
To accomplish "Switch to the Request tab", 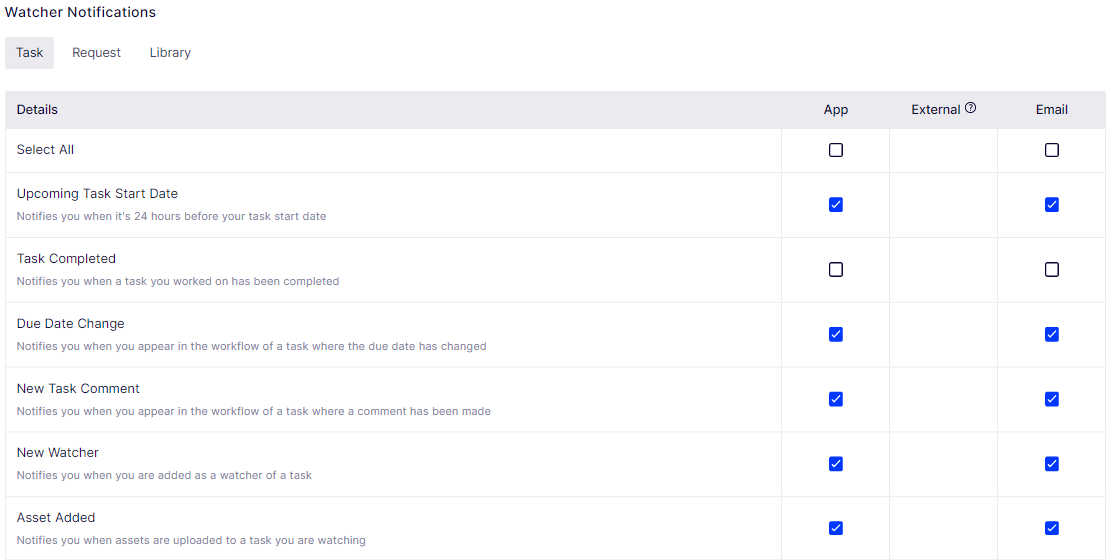I will 96,53.
